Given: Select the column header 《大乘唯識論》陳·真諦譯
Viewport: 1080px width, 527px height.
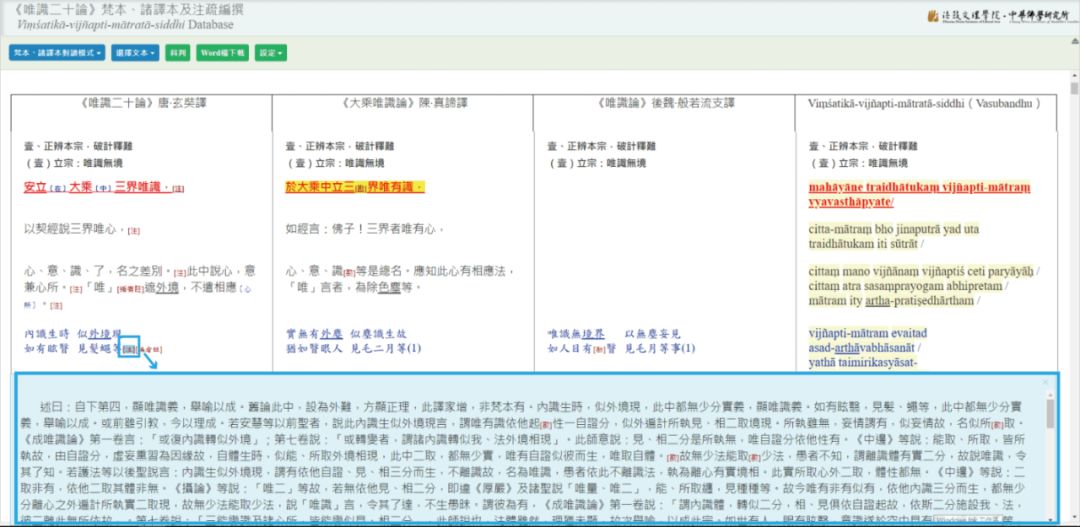Looking at the screenshot, I should [x=402, y=103].
